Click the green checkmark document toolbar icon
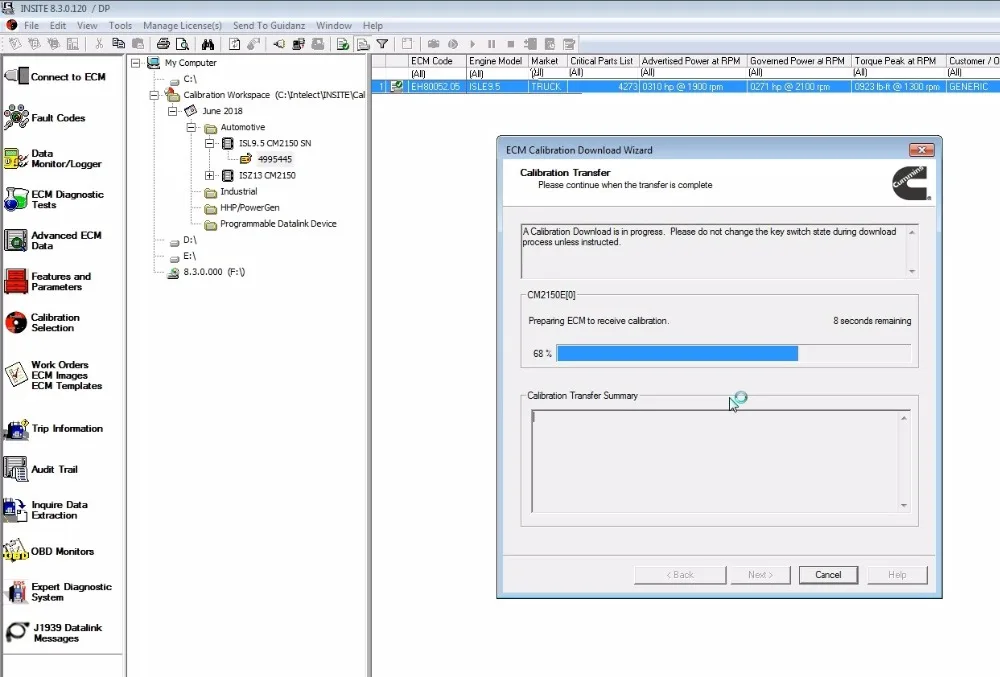 click(343, 44)
